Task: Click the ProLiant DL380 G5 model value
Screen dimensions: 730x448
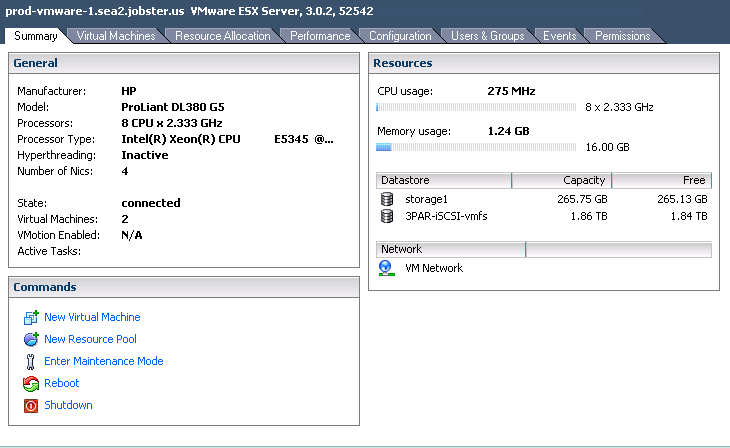Action: [x=173, y=107]
